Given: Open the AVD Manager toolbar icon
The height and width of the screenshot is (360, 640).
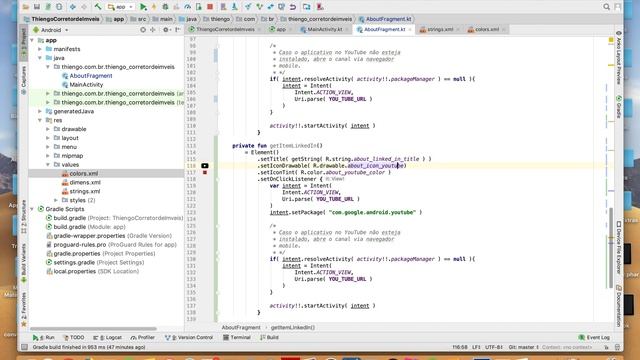Looking at the screenshot, I should pyautogui.click(x=223, y=7).
